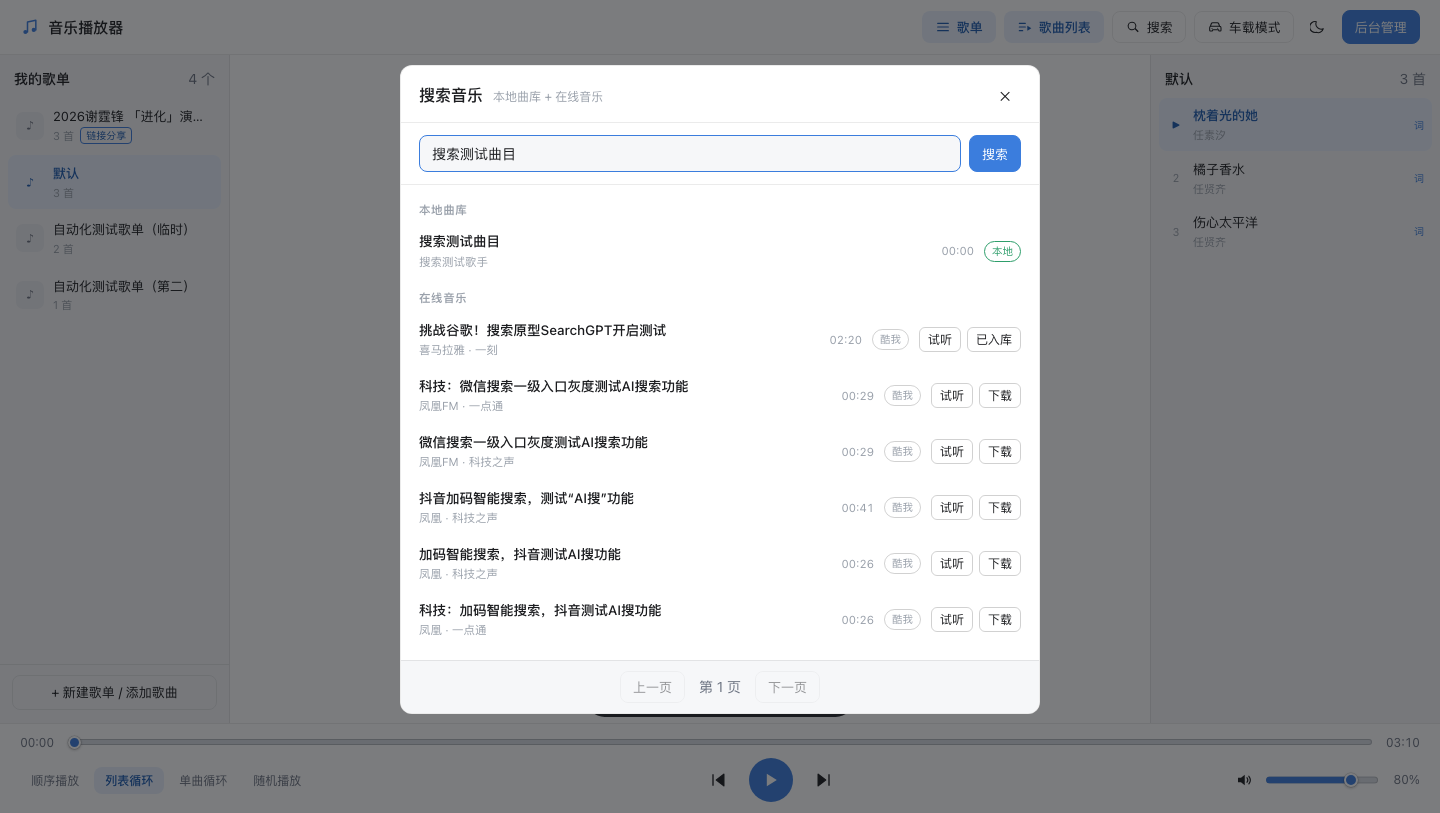Image resolution: width=1440 pixels, height=813 pixels.
Task: Click the header 搜索 button with magnifier
Action: click(1149, 27)
